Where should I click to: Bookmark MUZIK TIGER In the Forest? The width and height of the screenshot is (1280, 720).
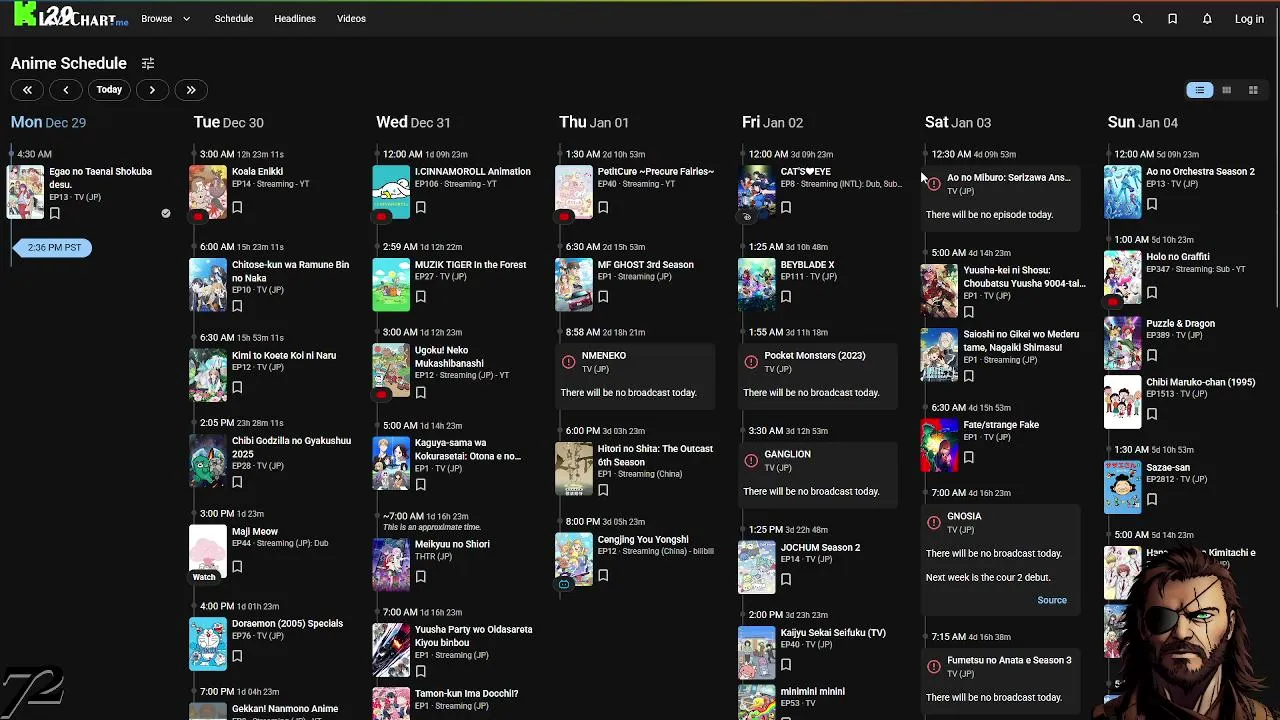[420, 296]
